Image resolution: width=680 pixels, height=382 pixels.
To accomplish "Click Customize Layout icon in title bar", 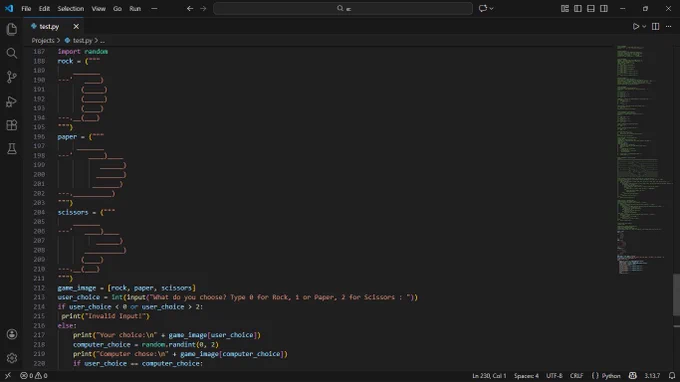I will 565,8.
